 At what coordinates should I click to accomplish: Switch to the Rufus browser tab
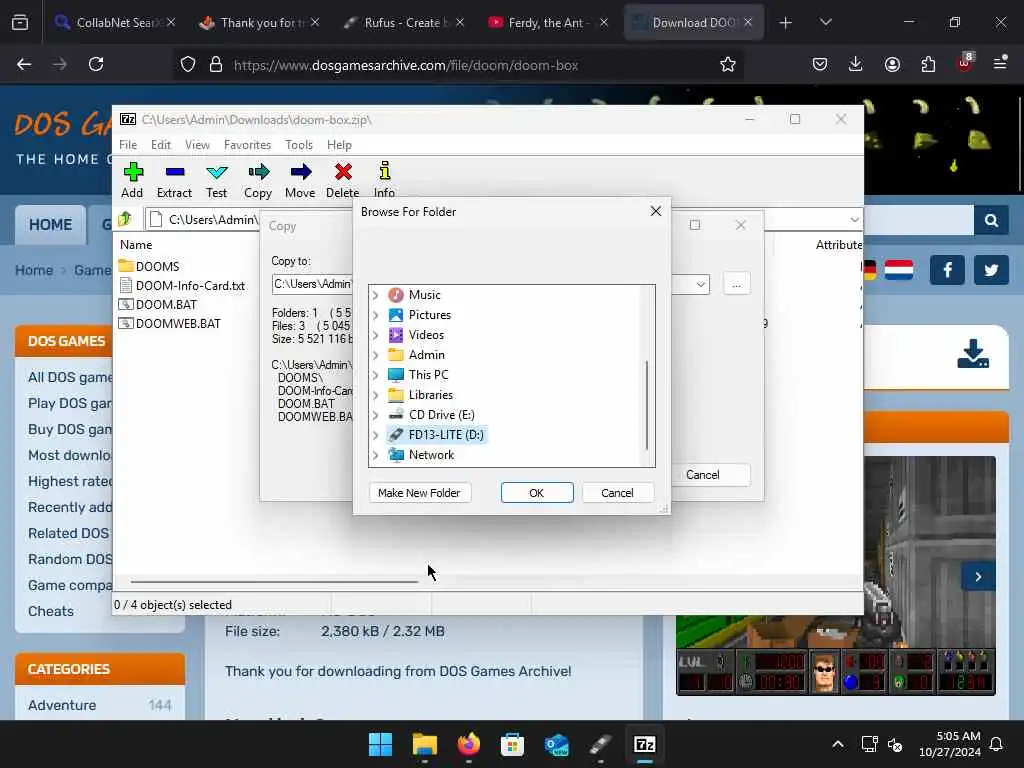(x=404, y=23)
